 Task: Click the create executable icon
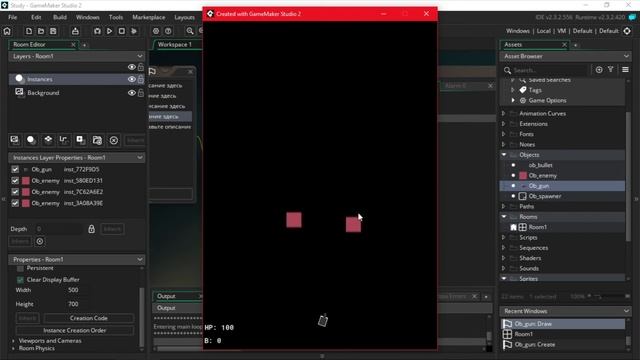coord(75,31)
